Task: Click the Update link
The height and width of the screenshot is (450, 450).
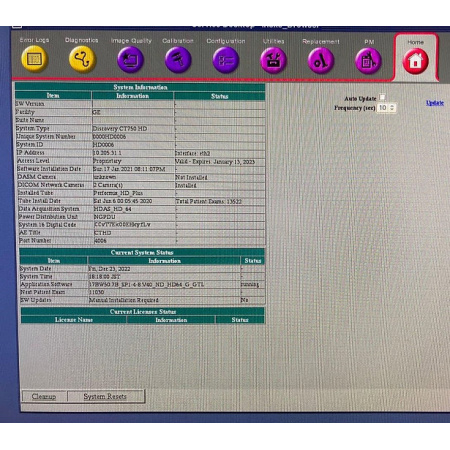Action: pyautogui.click(x=435, y=103)
